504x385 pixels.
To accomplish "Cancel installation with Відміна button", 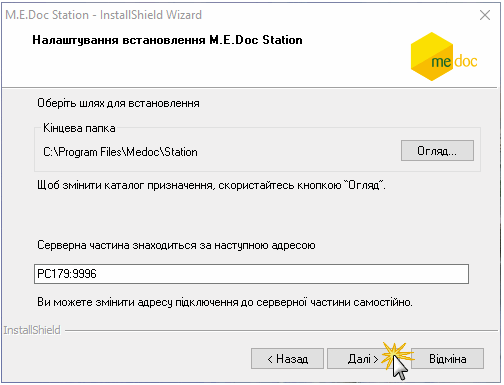I will pos(448,359).
